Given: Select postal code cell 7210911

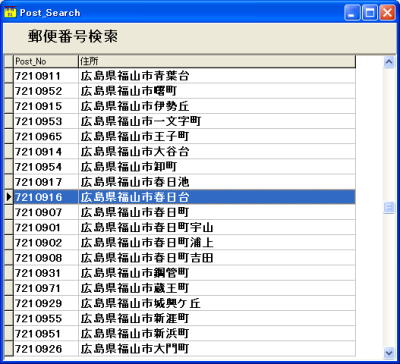Looking at the screenshot, I should (46, 76).
